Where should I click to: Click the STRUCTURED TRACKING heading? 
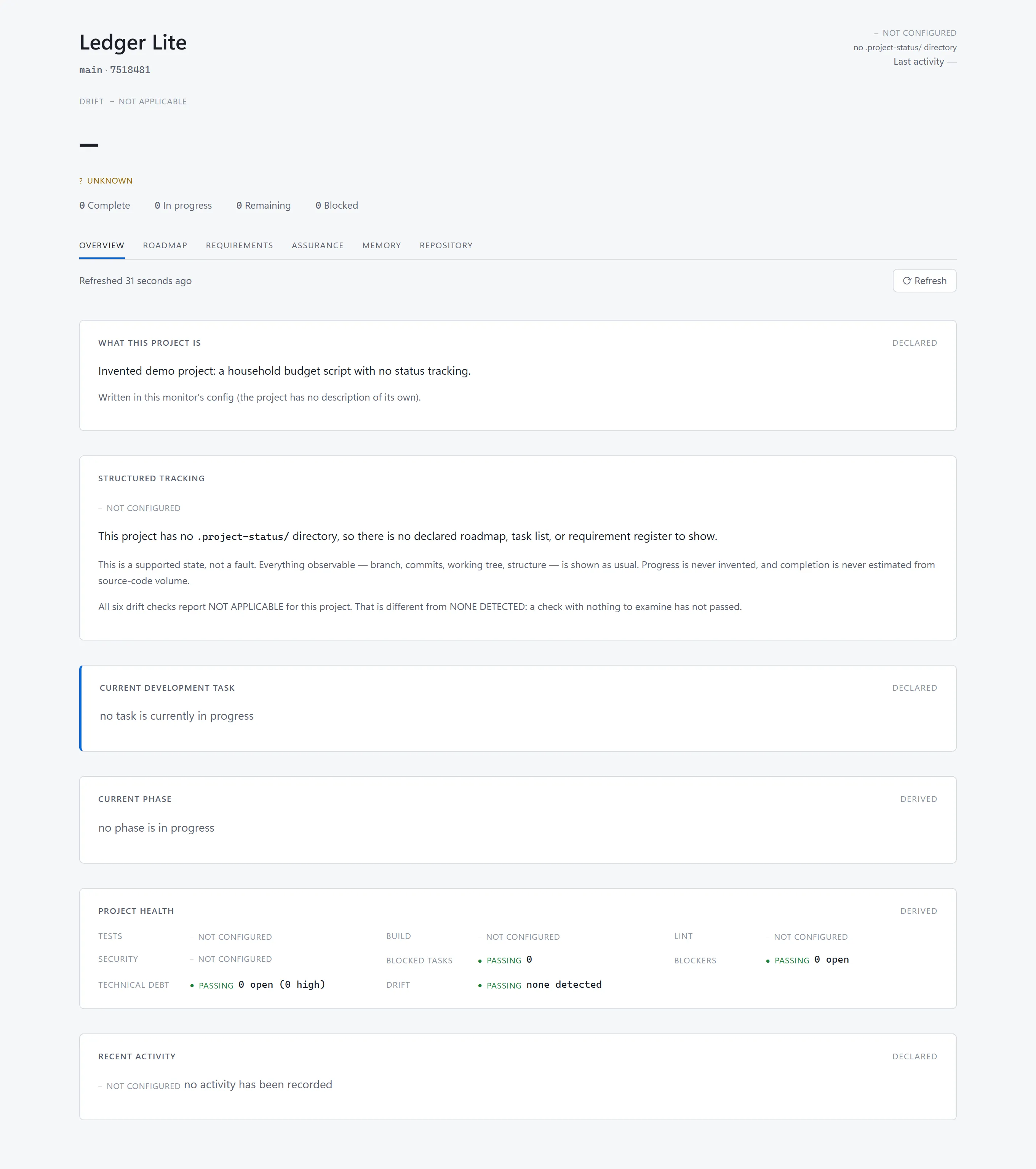click(x=152, y=479)
